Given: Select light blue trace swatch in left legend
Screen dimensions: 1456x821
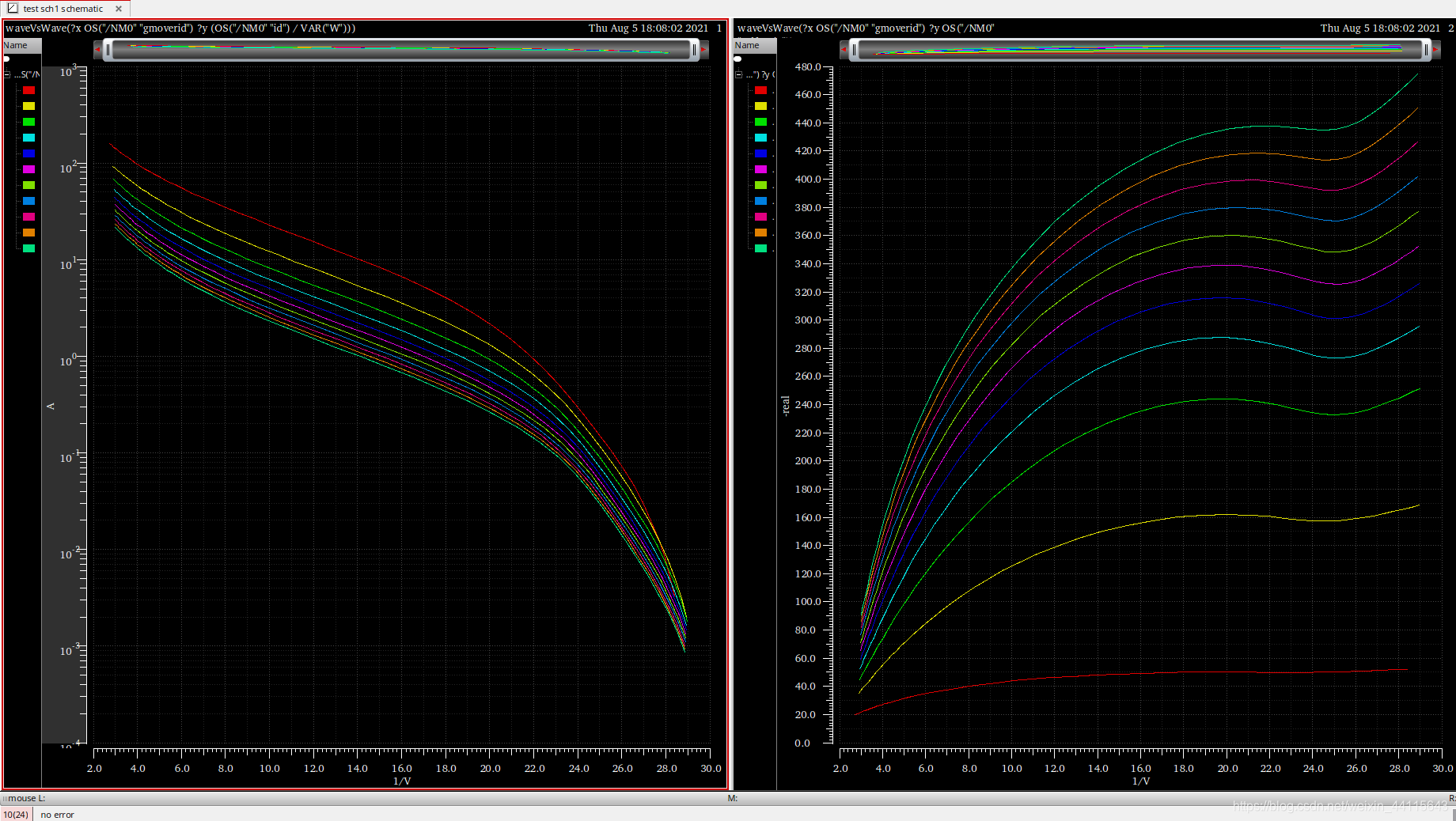Looking at the screenshot, I should point(28,201).
